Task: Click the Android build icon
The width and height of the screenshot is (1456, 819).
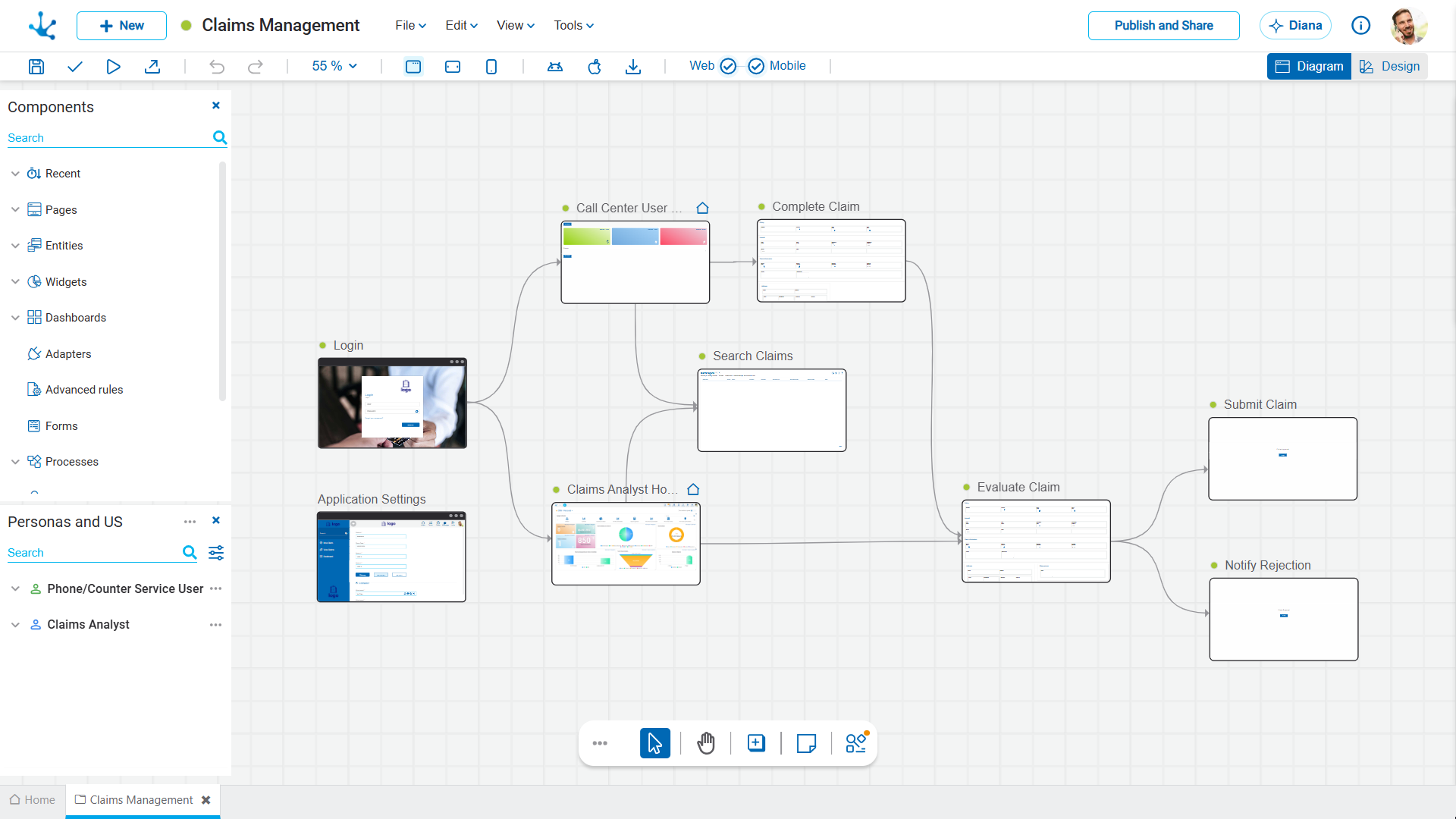Action: (x=555, y=66)
